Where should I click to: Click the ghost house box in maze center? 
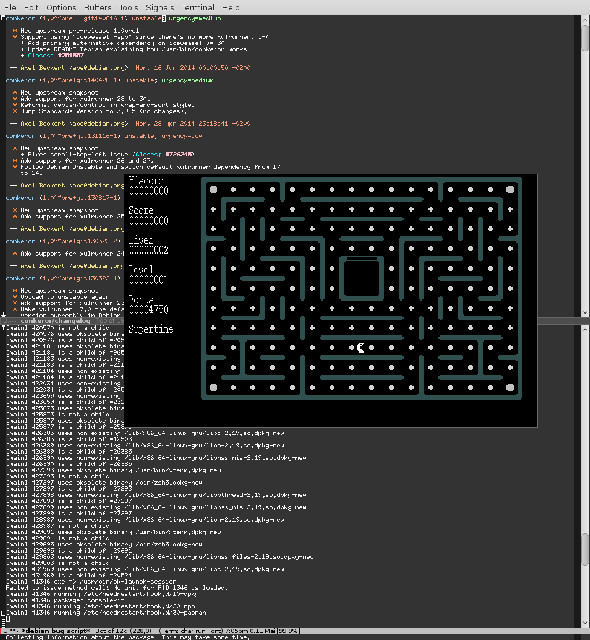coord(362,278)
